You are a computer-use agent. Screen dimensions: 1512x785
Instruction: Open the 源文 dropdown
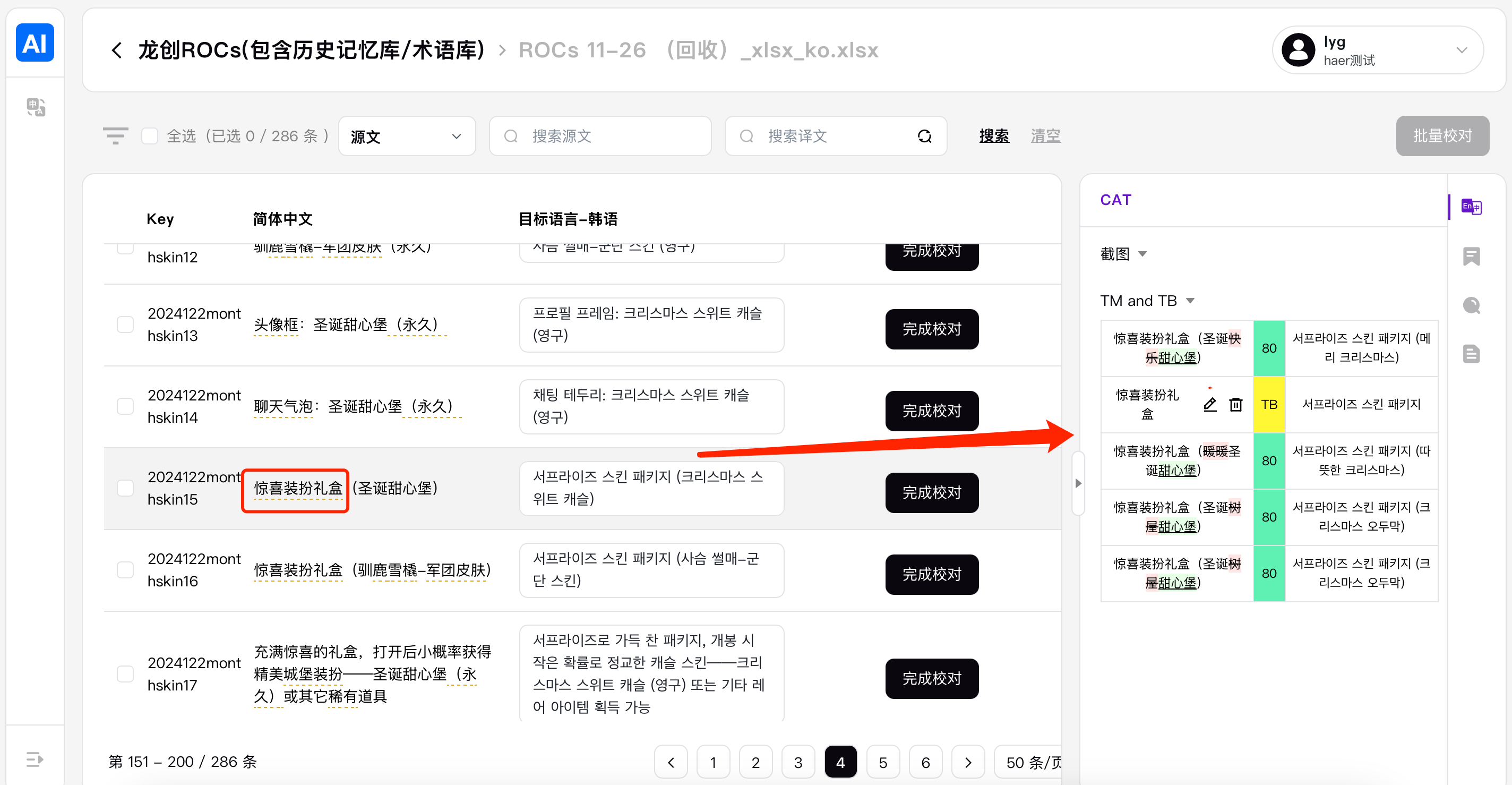406,136
